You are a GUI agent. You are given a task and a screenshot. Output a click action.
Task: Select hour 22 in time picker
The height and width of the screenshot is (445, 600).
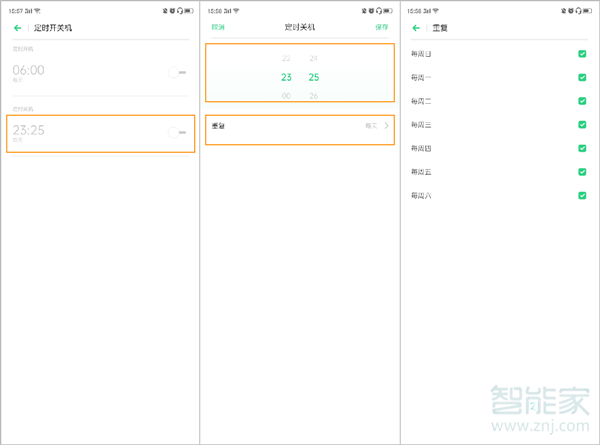pyautogui.click(x=286, y=59)
